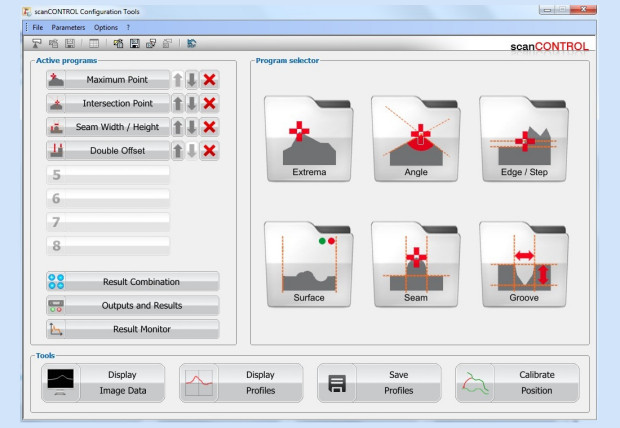Click the scanner sensor toolbar icon
Image resolution: width=620 pixels, height=428 pixels.
(37, 44)
